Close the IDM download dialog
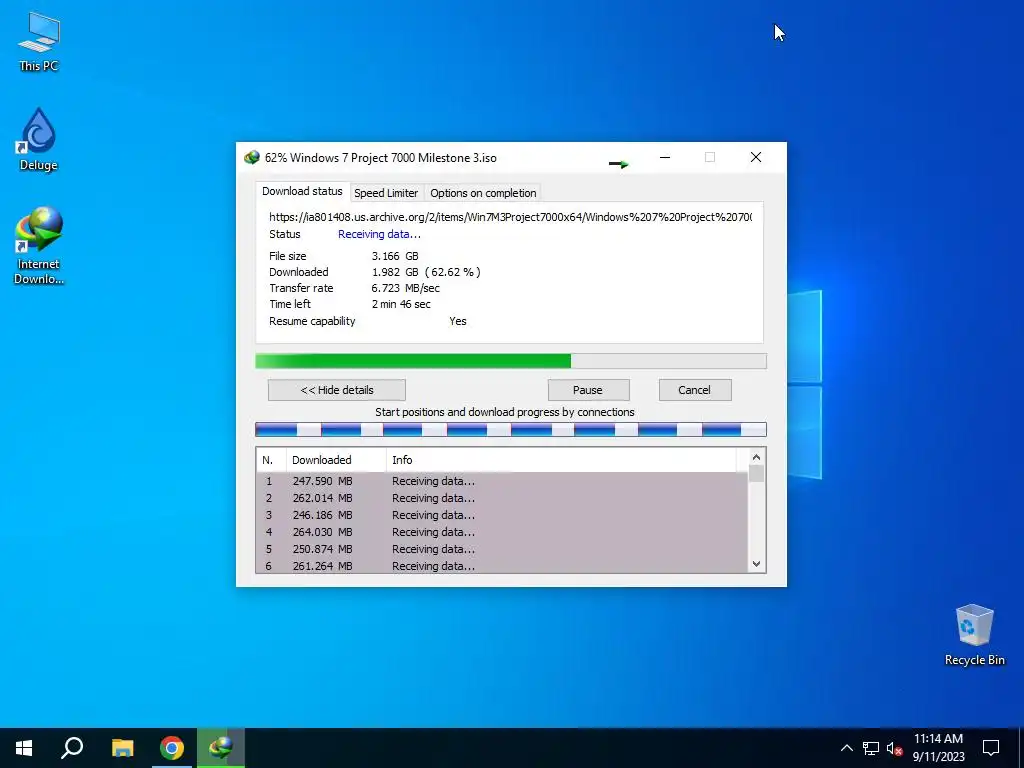Screen dimensions: 1024x768 [756, 157]
